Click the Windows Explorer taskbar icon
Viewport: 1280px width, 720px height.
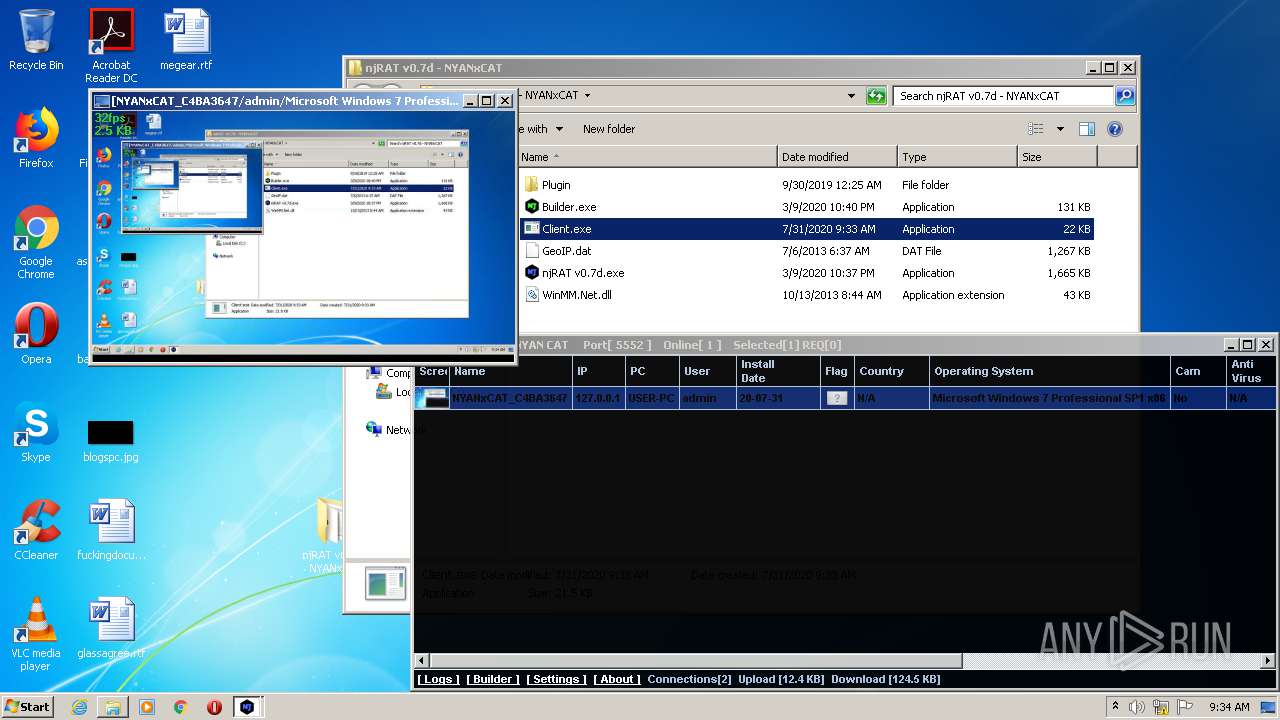click(113, 707)
